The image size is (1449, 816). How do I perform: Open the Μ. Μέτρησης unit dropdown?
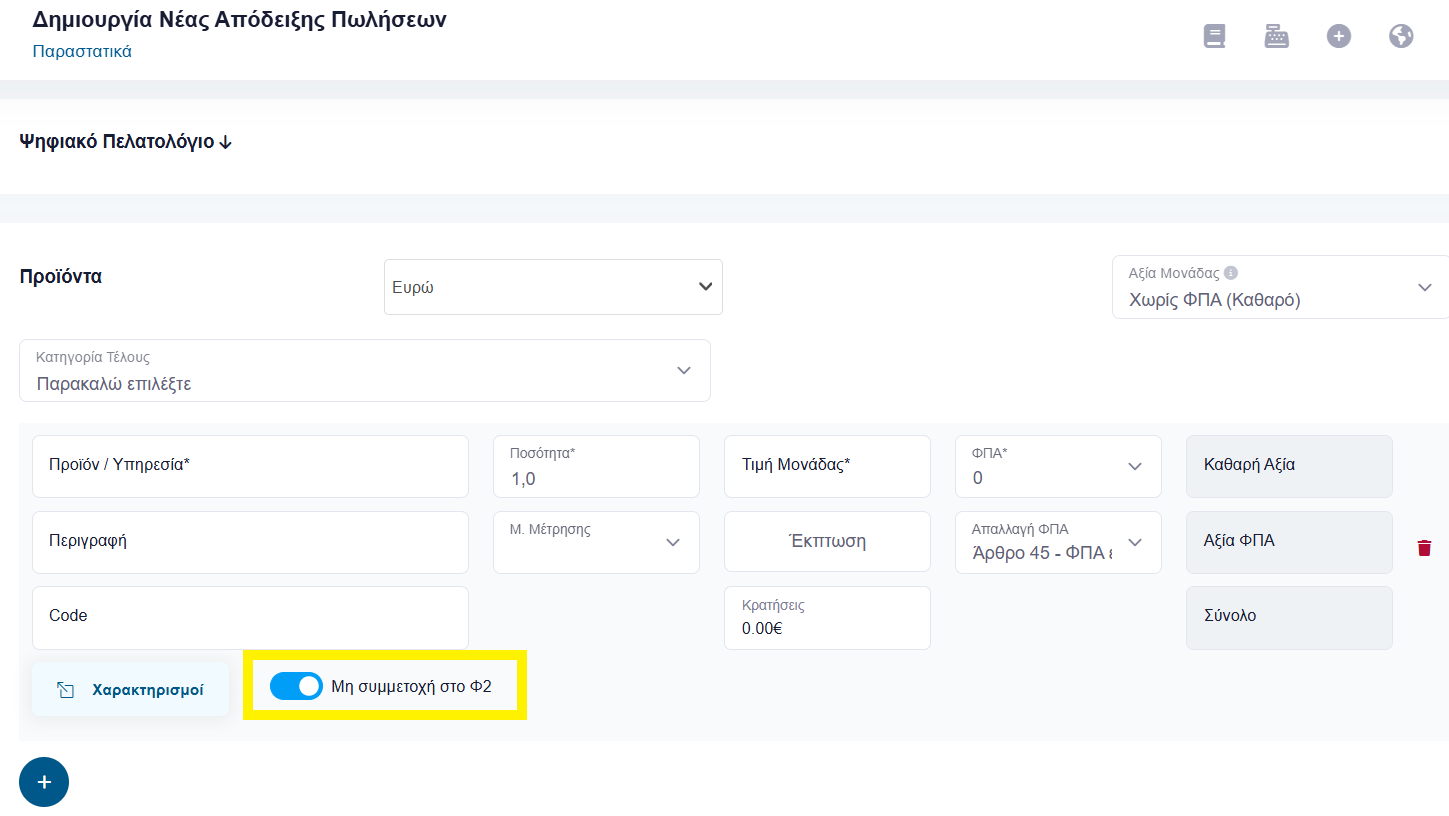point(596,542)
